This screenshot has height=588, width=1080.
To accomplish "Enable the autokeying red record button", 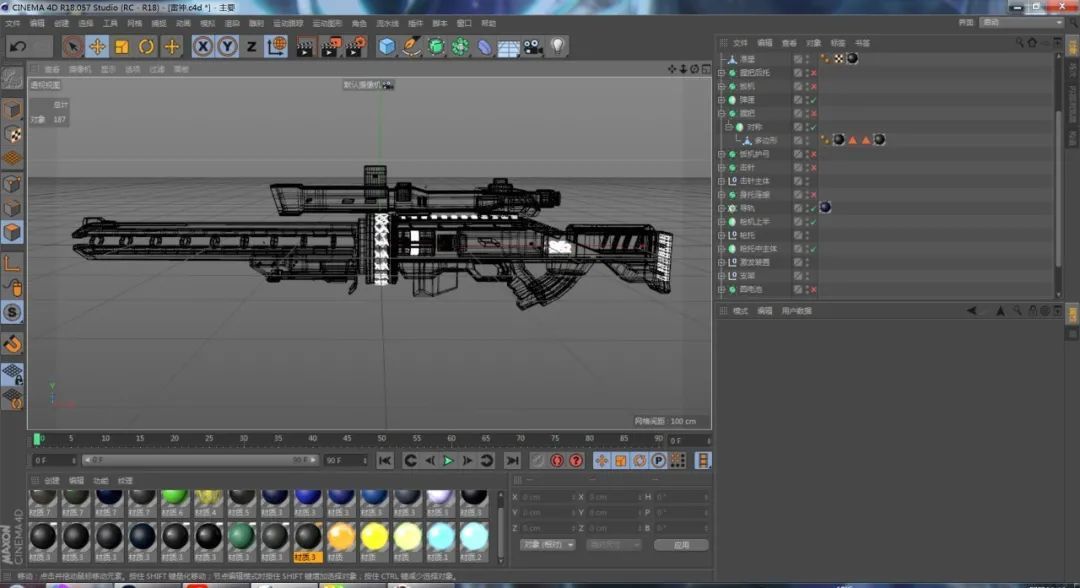I will (x=557, y=460).
